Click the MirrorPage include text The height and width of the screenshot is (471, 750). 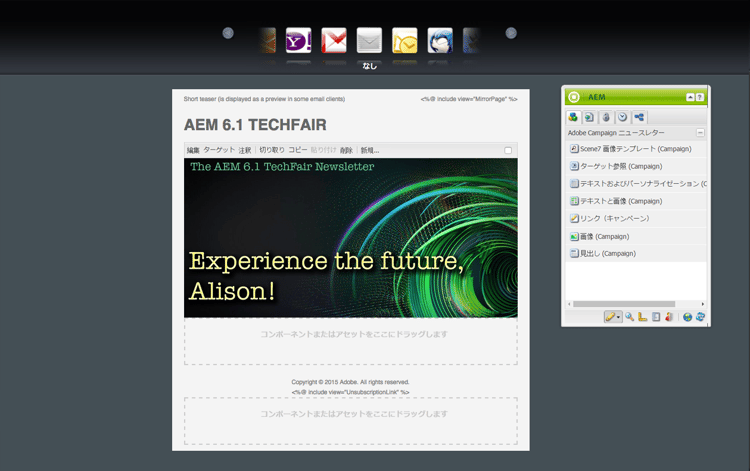(x=469, y=99)
